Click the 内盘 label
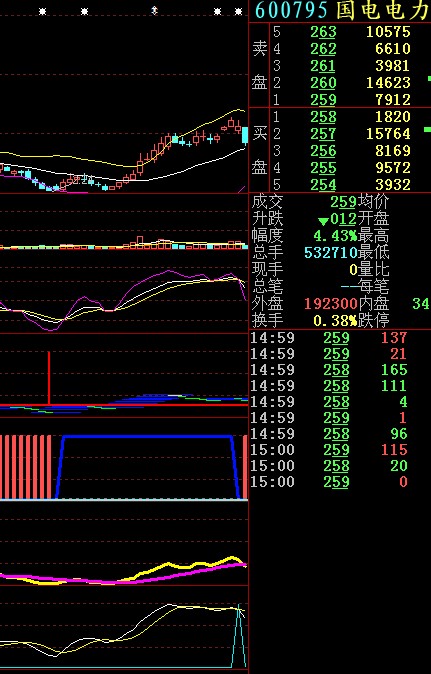Viewport: 431px width, 674px height. point(373,303)
